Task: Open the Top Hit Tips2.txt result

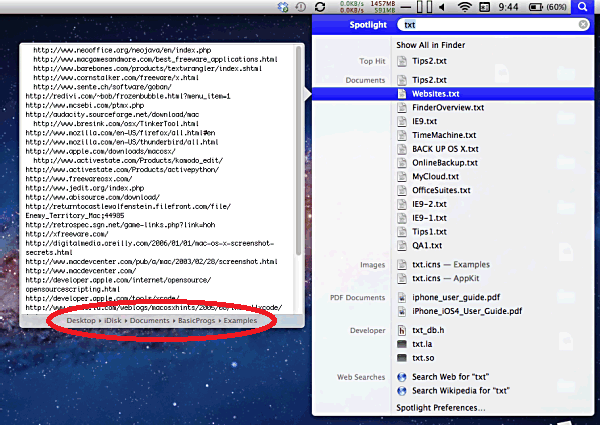Action: click(x=429, y=61)
